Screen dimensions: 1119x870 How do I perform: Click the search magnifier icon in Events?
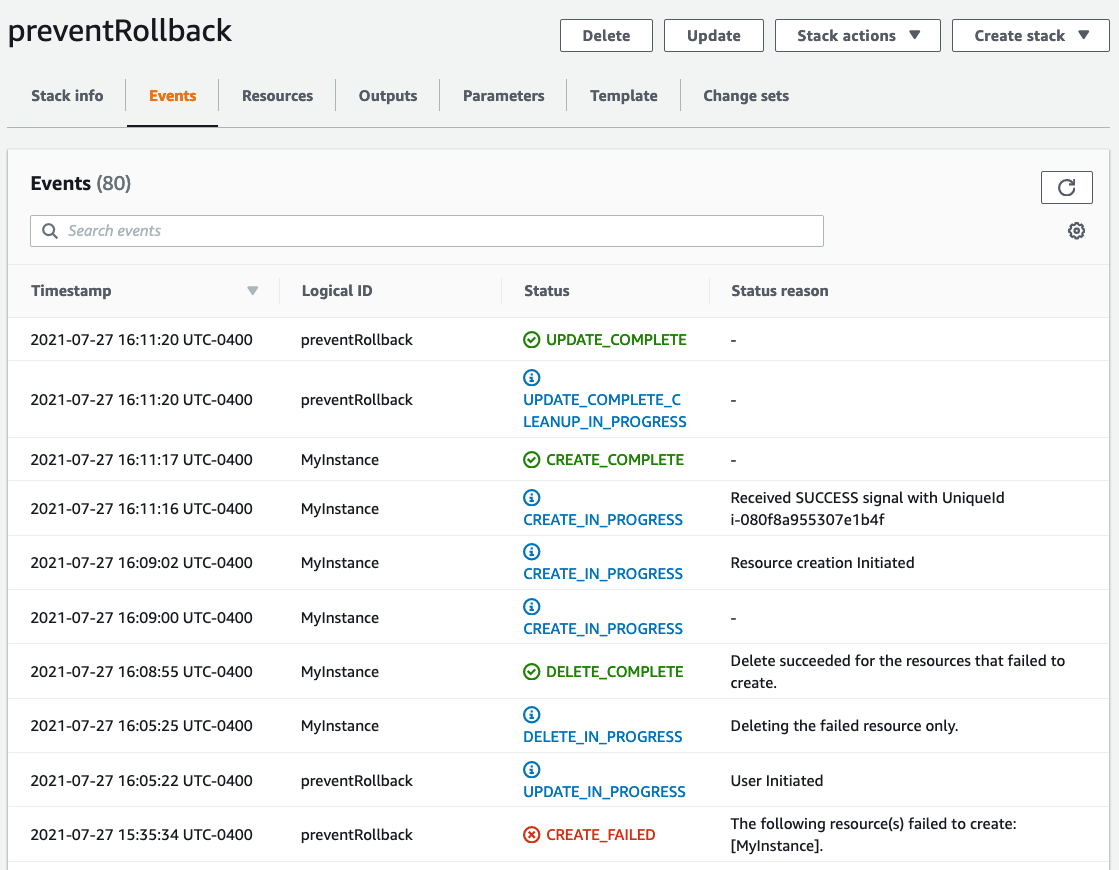click(49, 230)
